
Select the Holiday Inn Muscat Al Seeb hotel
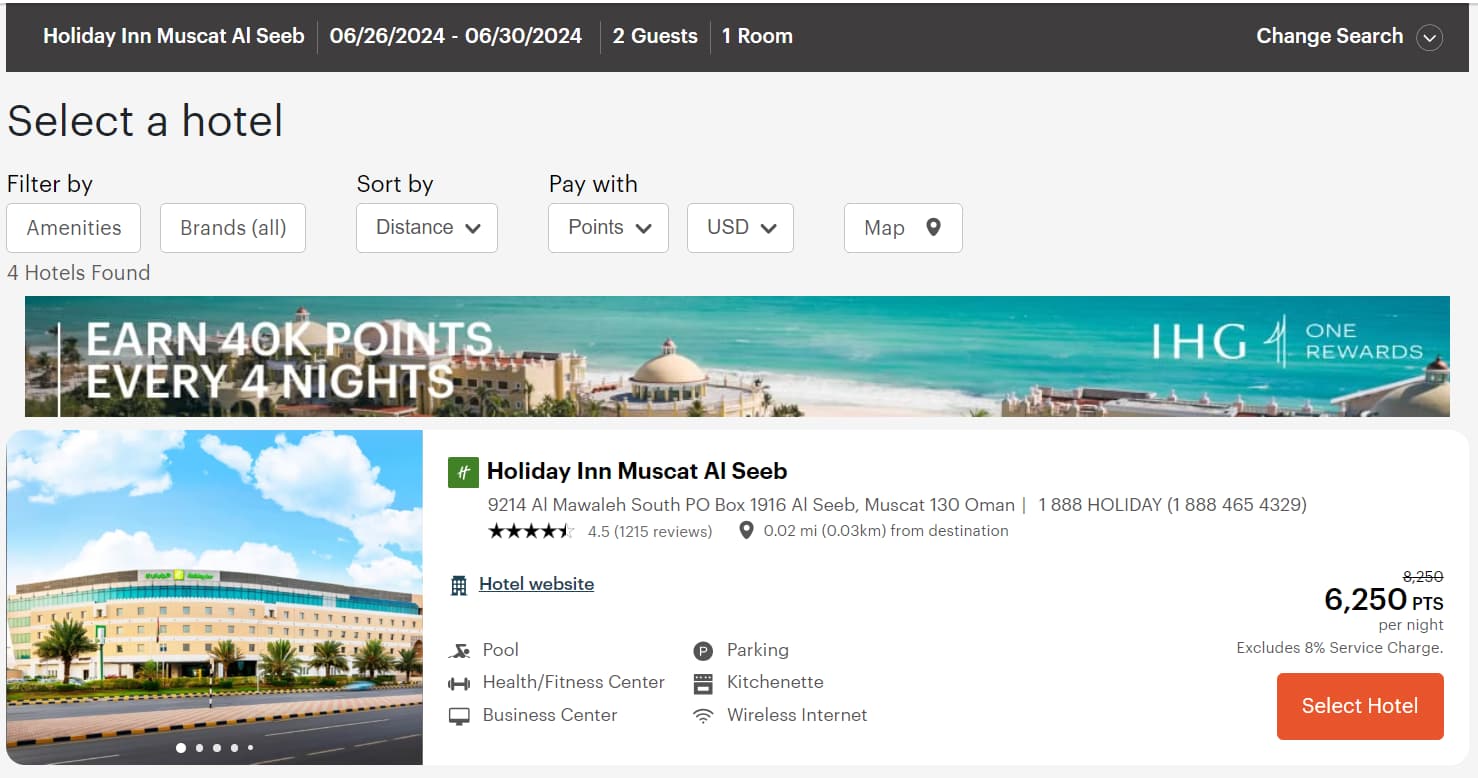click(x=1360, y=706)
